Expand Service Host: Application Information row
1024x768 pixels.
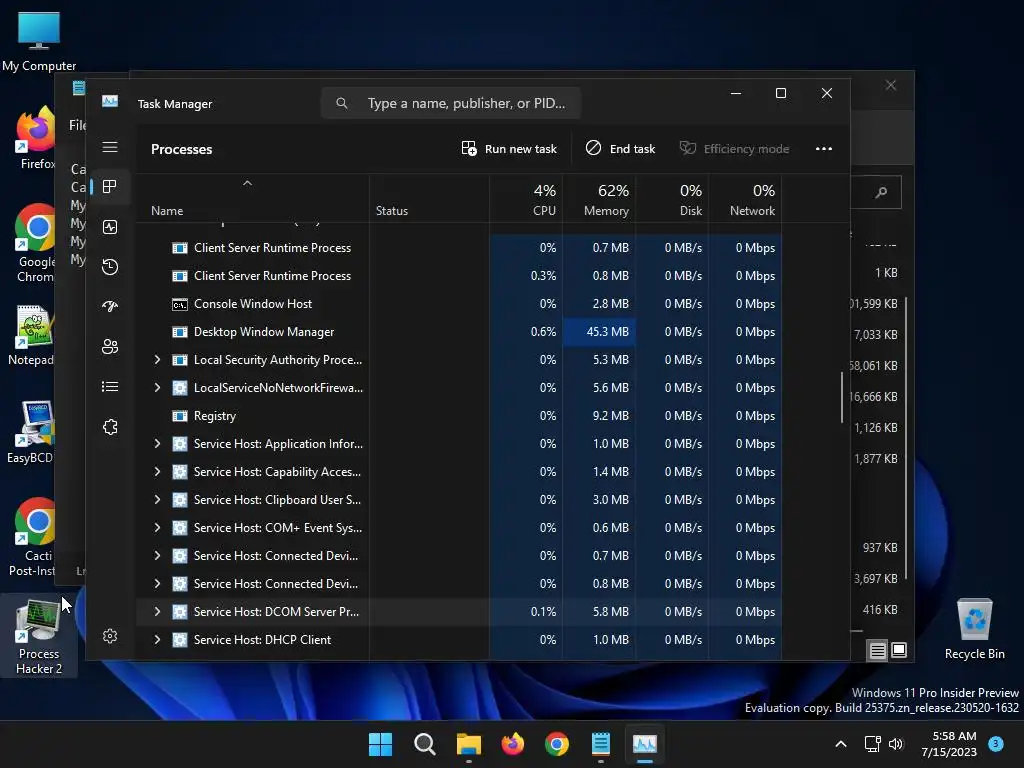(157, 444)
